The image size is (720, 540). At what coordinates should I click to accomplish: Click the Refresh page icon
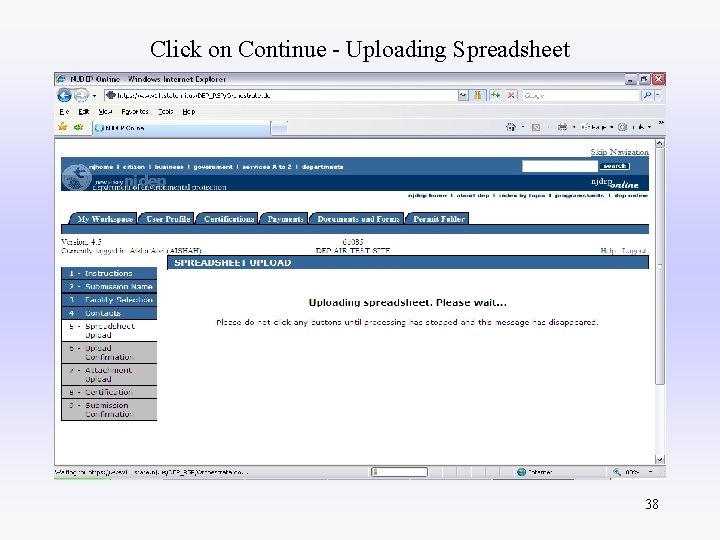[495, 95]
